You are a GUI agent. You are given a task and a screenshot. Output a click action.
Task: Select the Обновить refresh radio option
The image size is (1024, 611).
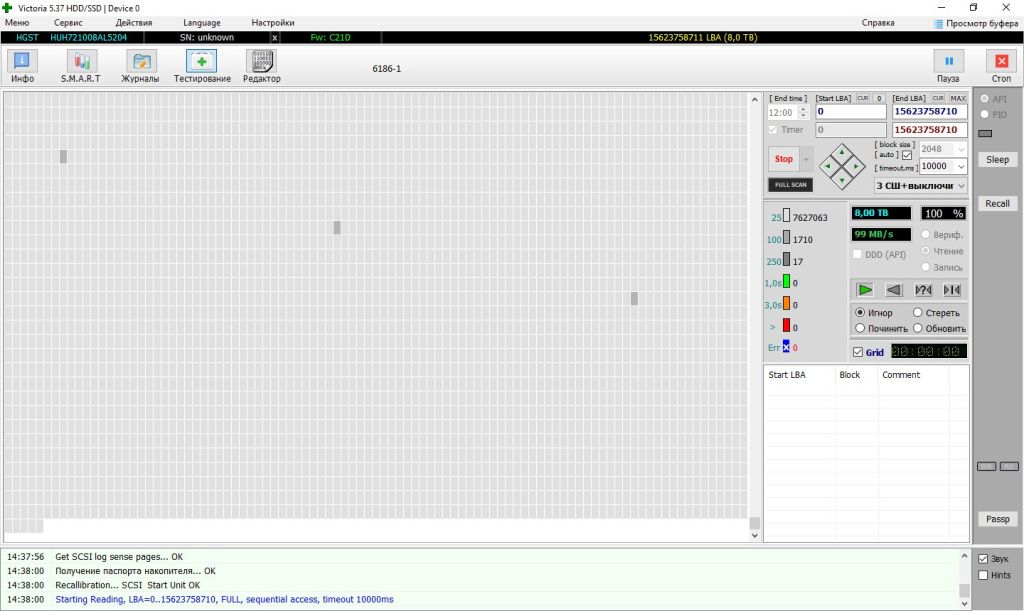[918, 328]
